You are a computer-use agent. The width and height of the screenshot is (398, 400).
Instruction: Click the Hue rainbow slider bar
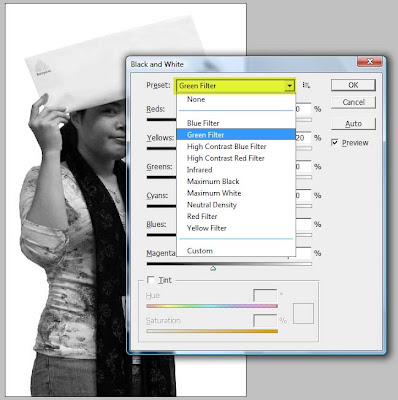[212, 306]
